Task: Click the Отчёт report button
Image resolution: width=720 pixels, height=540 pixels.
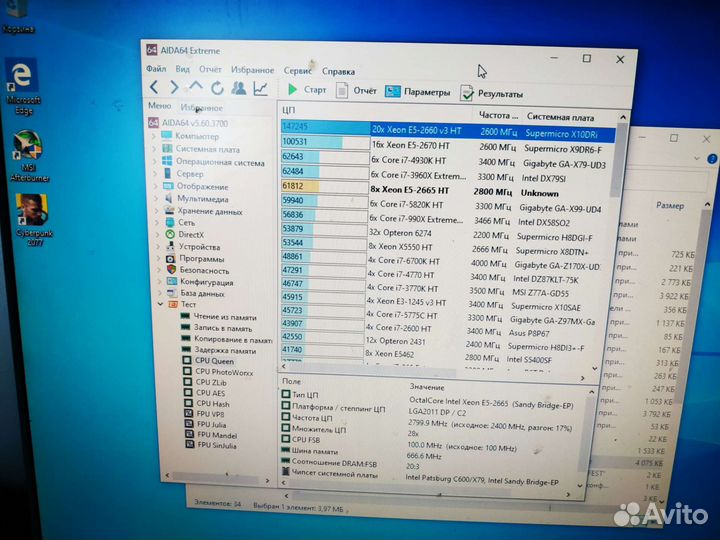Action: click(356, 90)
